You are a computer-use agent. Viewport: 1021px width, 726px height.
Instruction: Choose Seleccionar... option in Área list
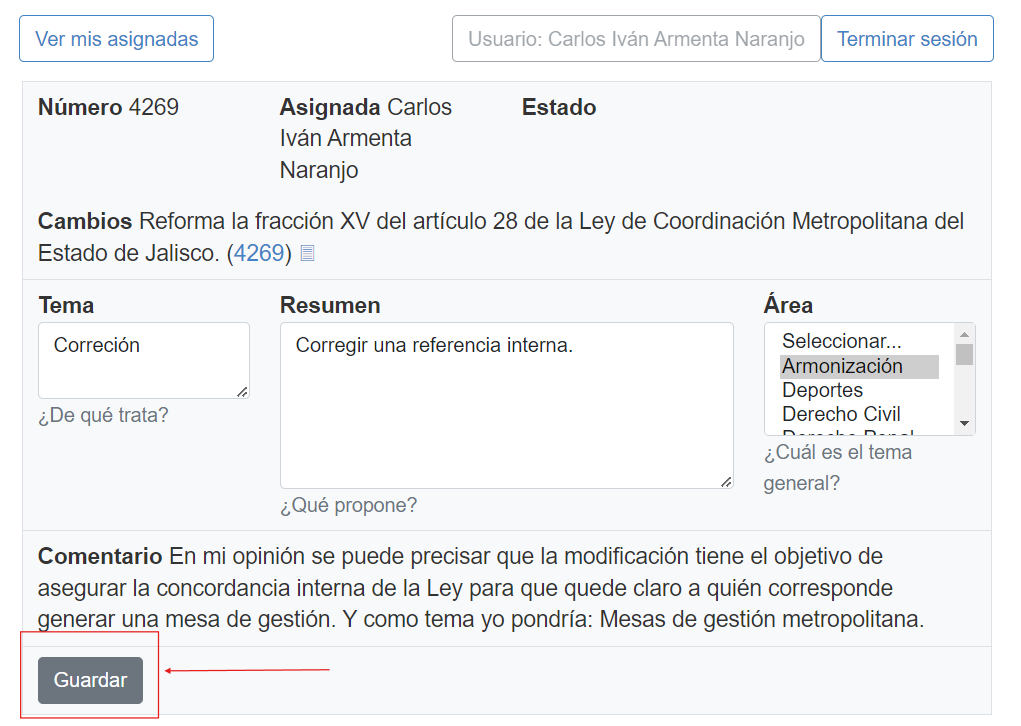point(859,341)
